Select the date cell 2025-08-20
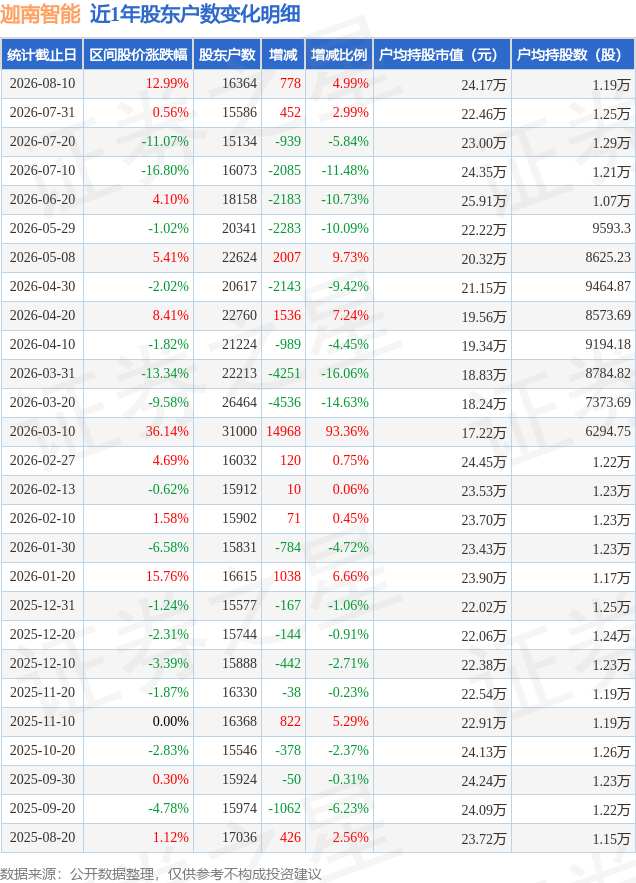 coord(42,838)
